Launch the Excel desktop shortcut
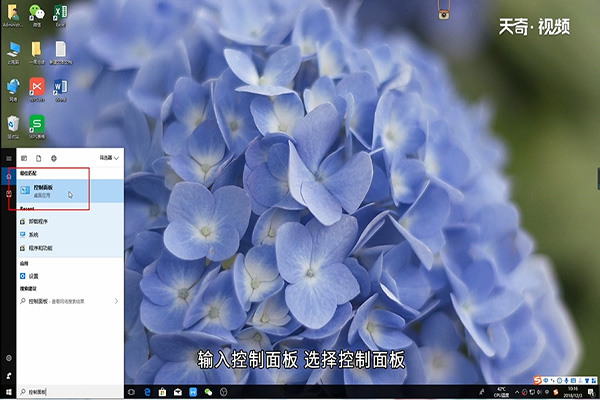The image size is (600, 400). pyautogui.click(x=60, y=15)
